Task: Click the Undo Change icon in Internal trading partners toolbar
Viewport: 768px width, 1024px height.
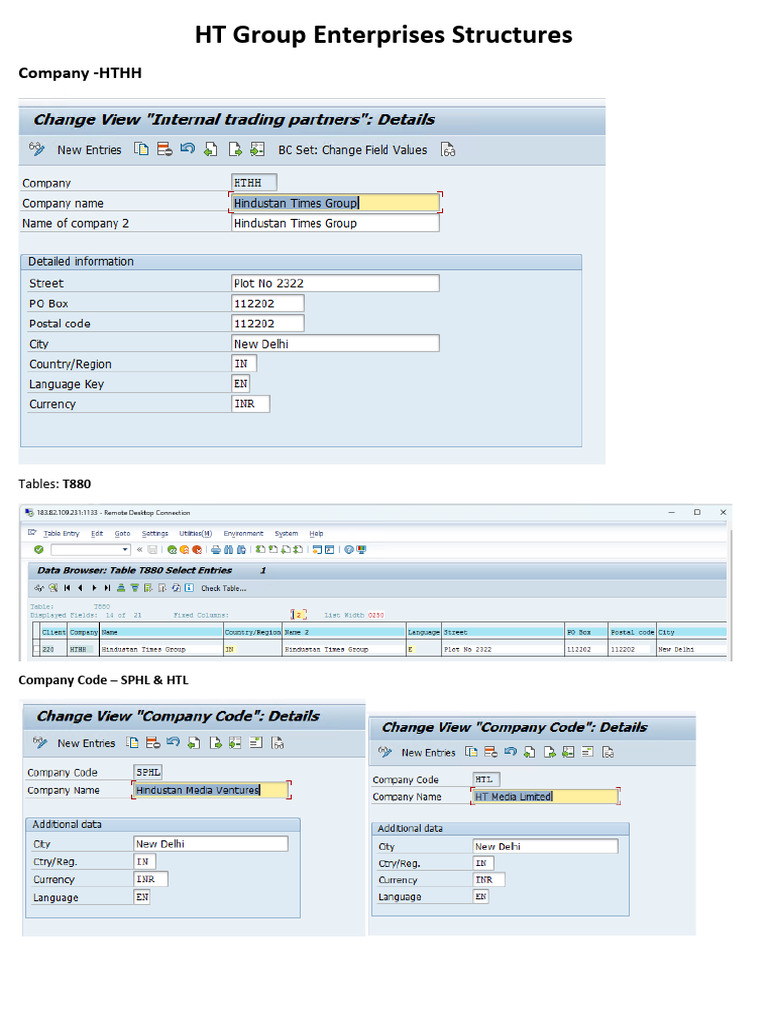Action: point(187,149)
